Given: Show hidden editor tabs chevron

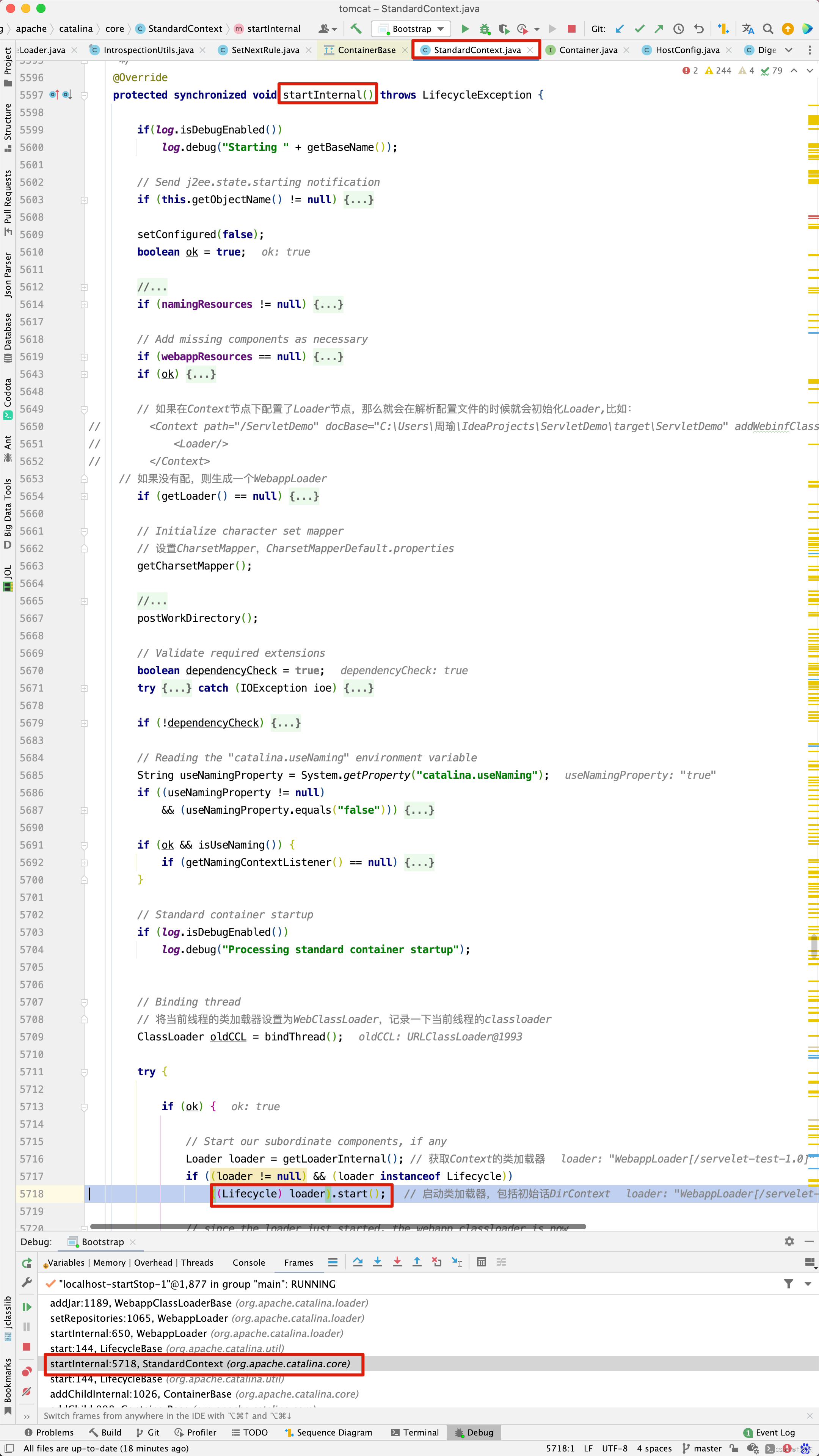Looking at the screenshot, I should point(789,50).
